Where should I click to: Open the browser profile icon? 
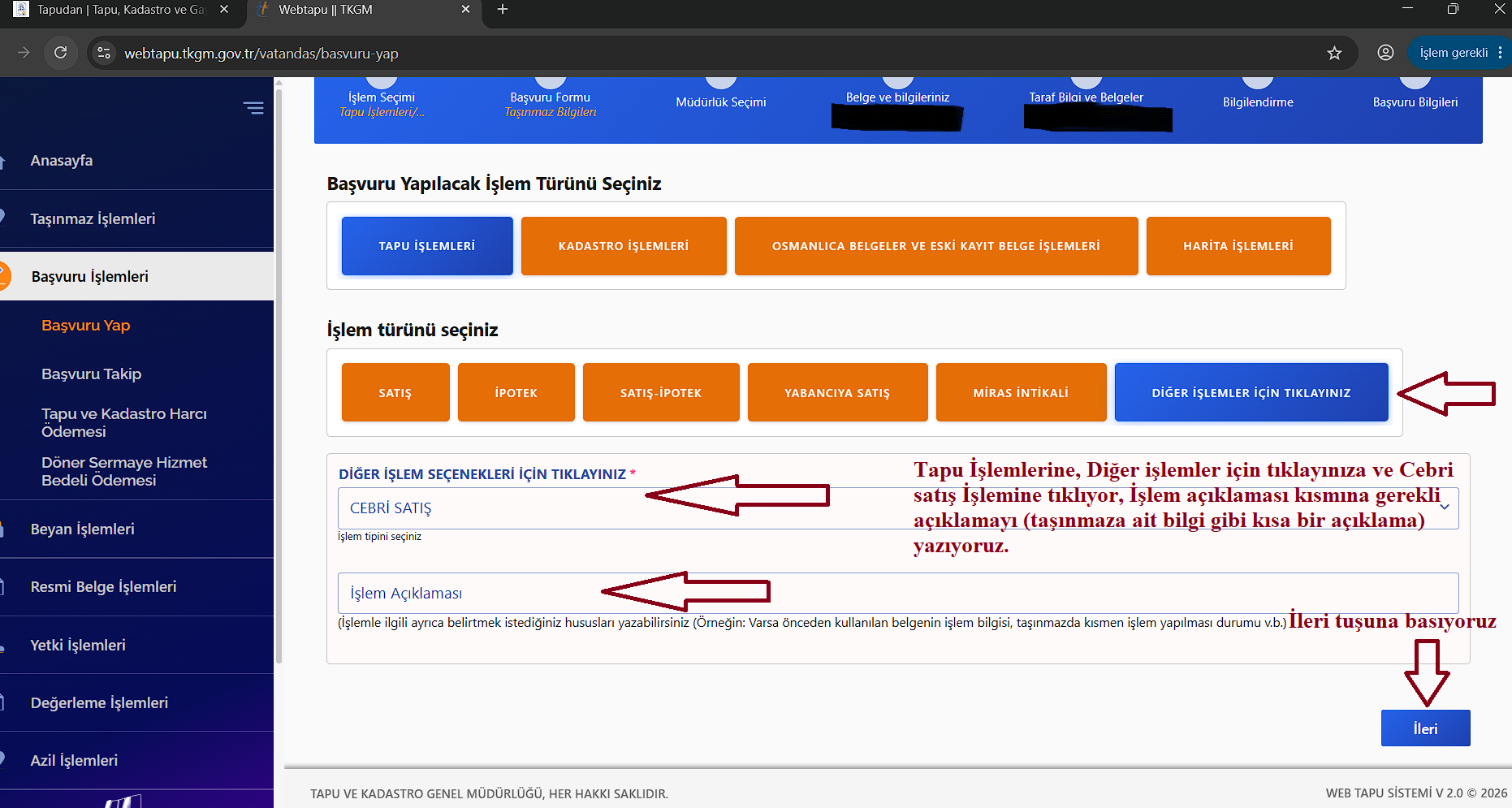pyautogui.click(x=1385, y=53)
